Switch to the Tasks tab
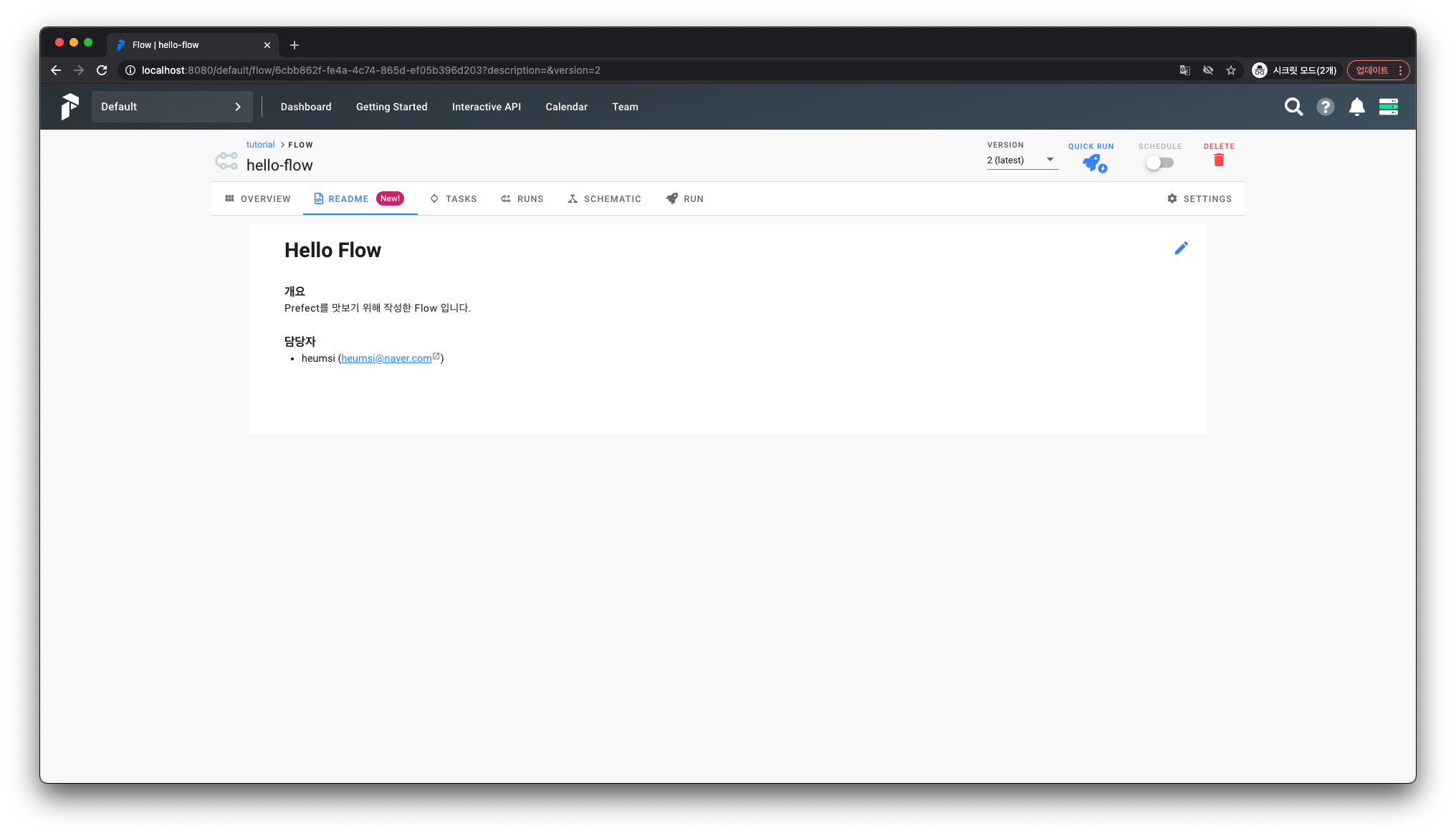The width and height of the screenshot is (1456, 836). 453,199
